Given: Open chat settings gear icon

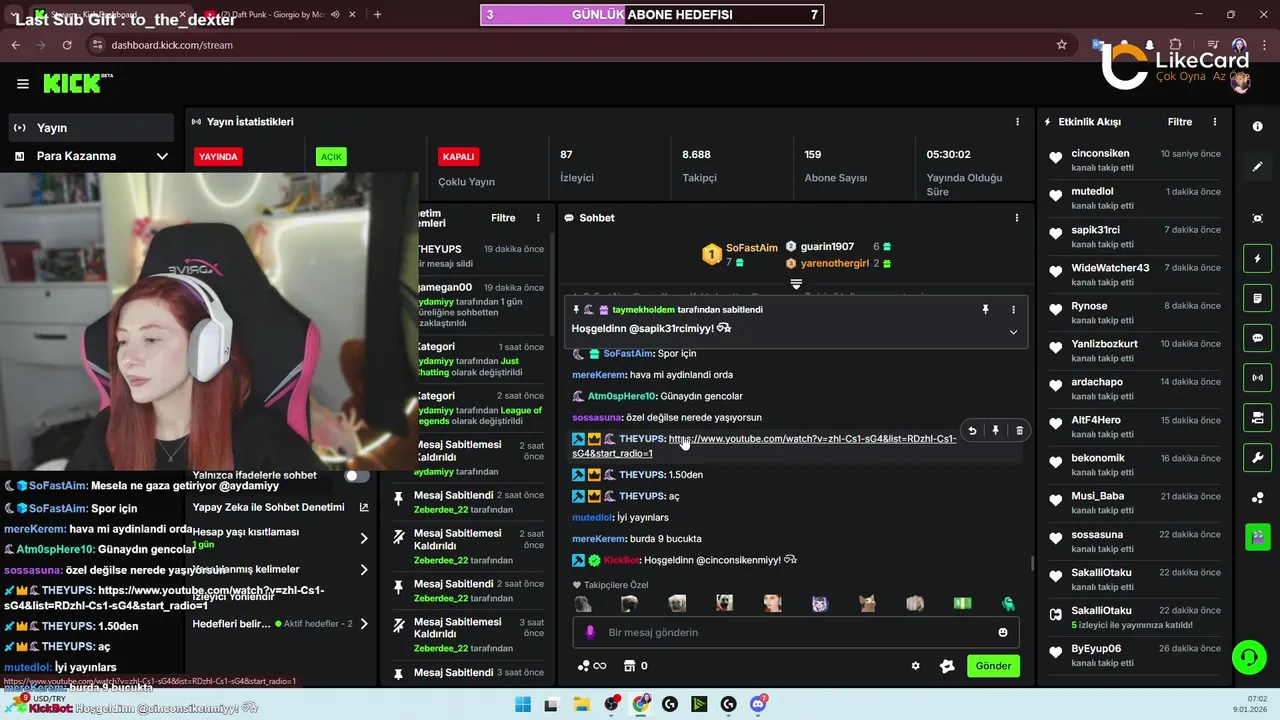Looking at the screenshot, I should click(x=915, y=666).
